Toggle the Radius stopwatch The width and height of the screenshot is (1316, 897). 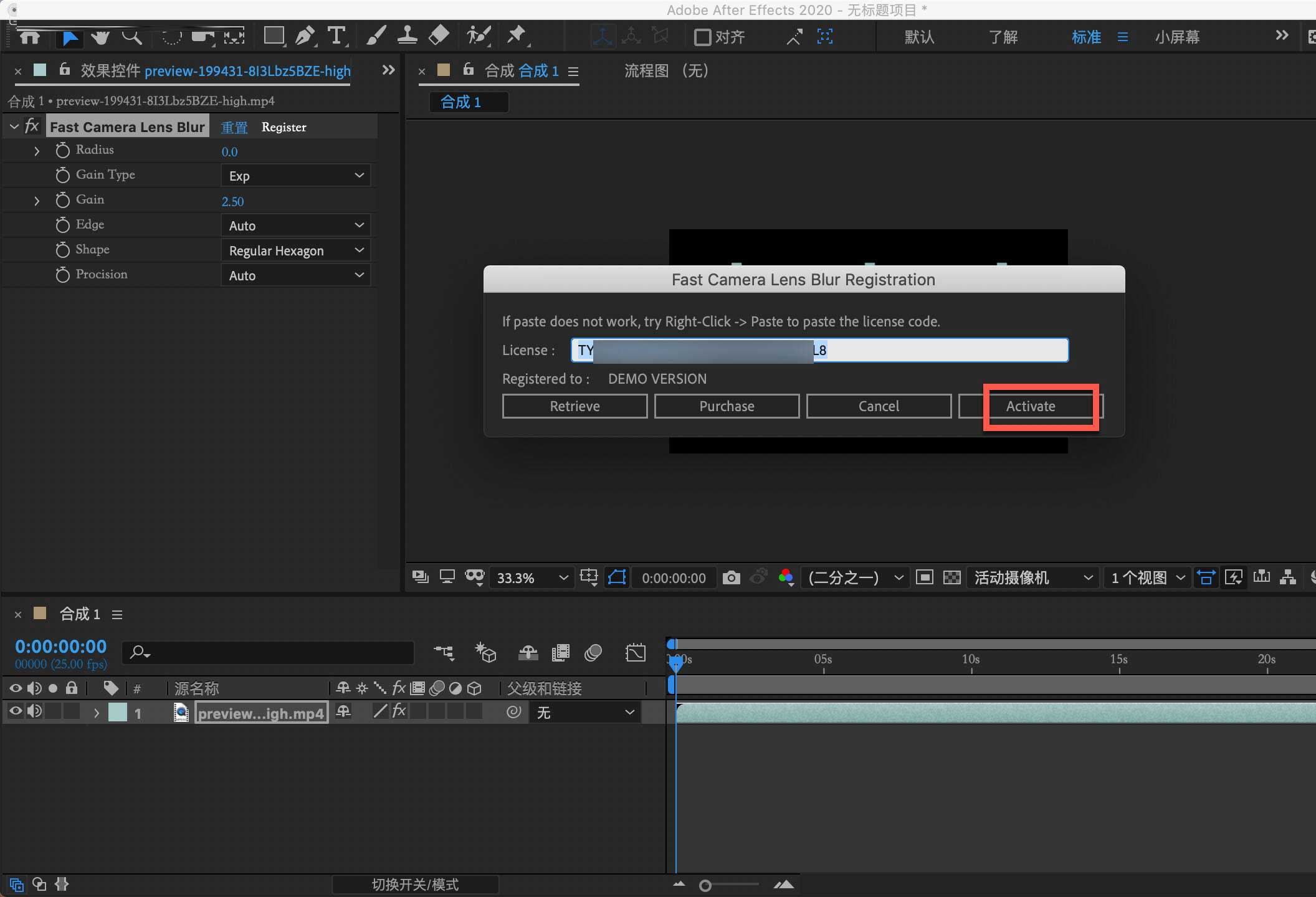62,150
